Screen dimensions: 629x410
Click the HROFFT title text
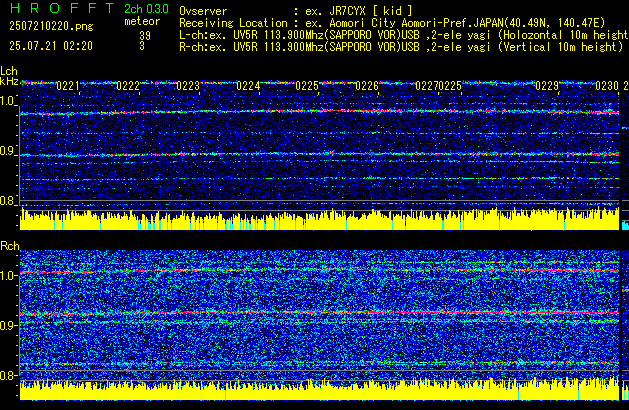click(62, 8)
